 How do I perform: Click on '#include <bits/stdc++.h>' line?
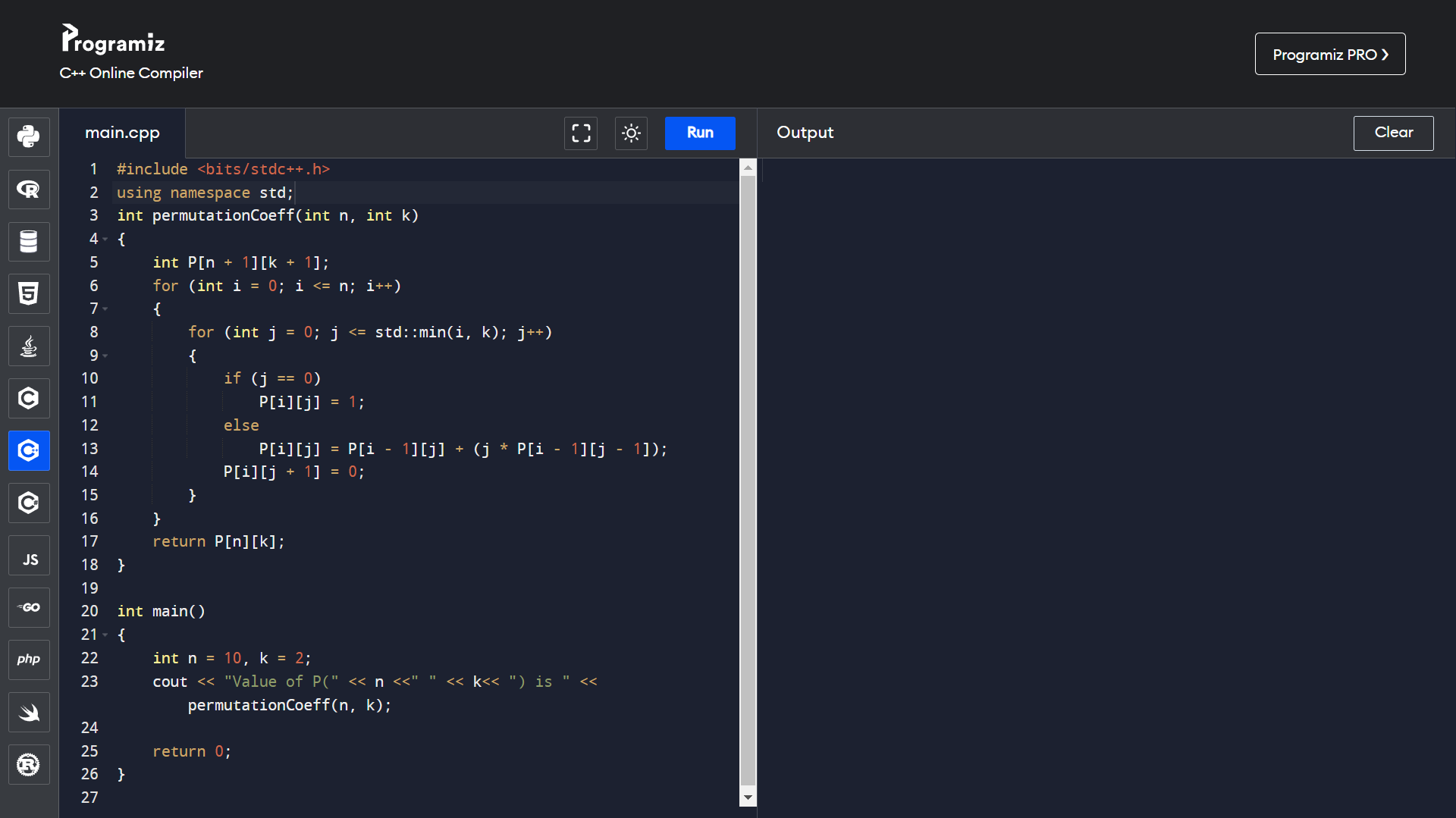(x=224, y=169)
